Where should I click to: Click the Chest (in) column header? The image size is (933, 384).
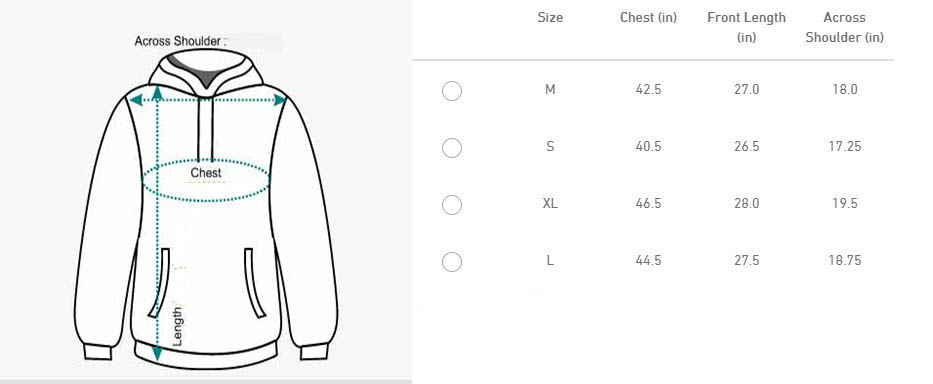coord(648,17)
